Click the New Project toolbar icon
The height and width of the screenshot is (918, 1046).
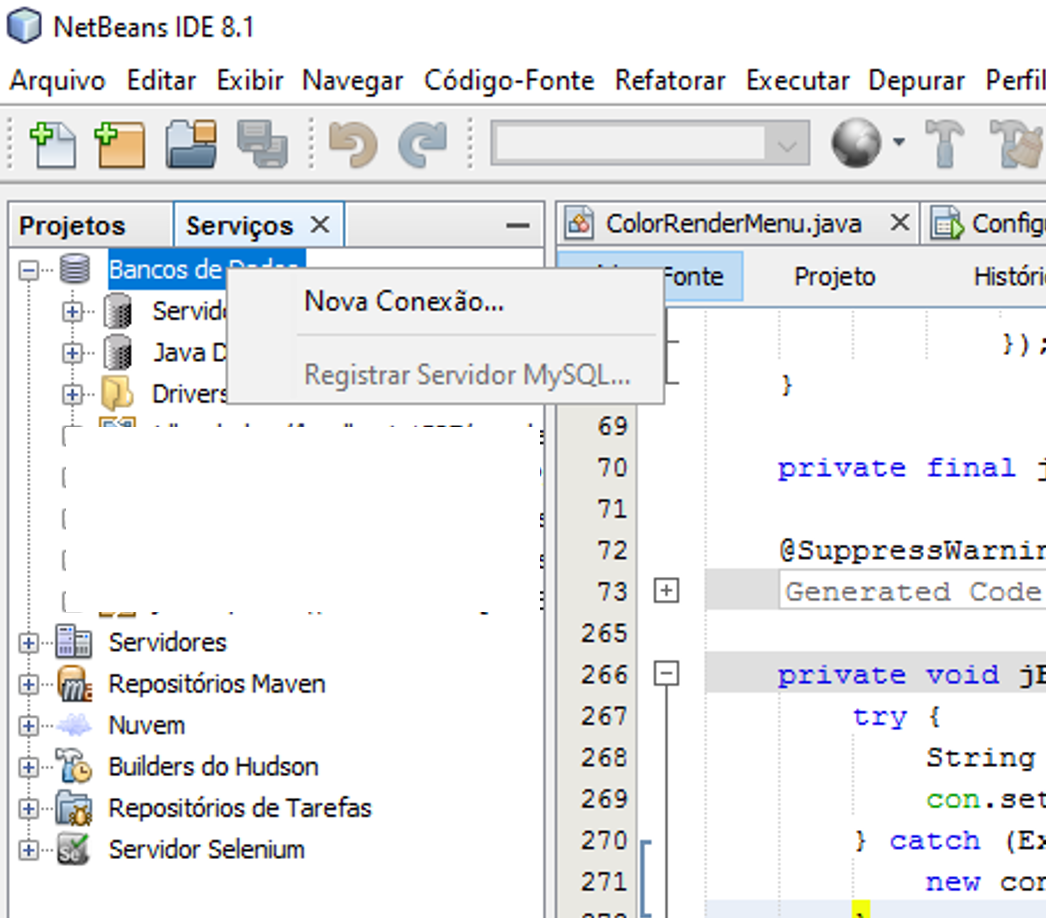click(119, 143)
